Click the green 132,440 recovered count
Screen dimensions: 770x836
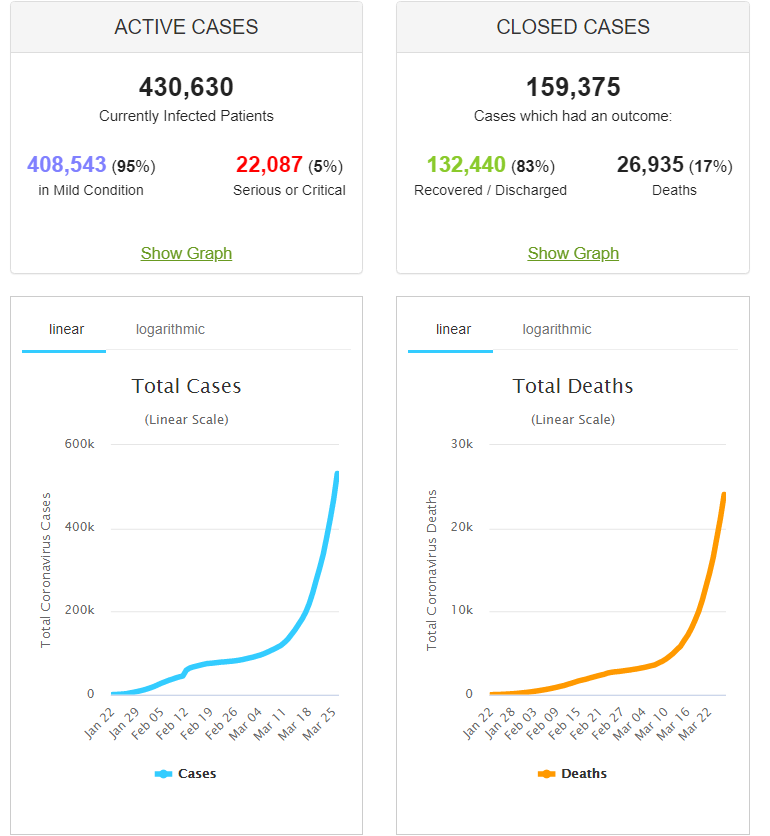point(466,164)
